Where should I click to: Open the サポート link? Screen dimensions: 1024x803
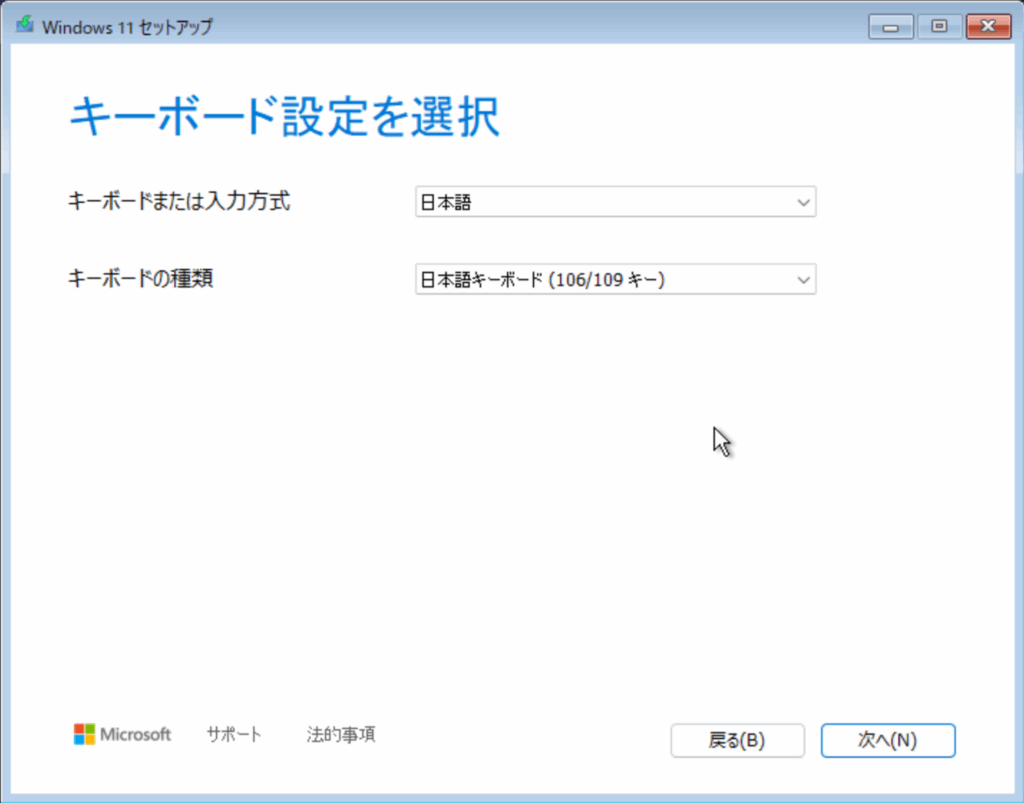(x=234, y=735)
